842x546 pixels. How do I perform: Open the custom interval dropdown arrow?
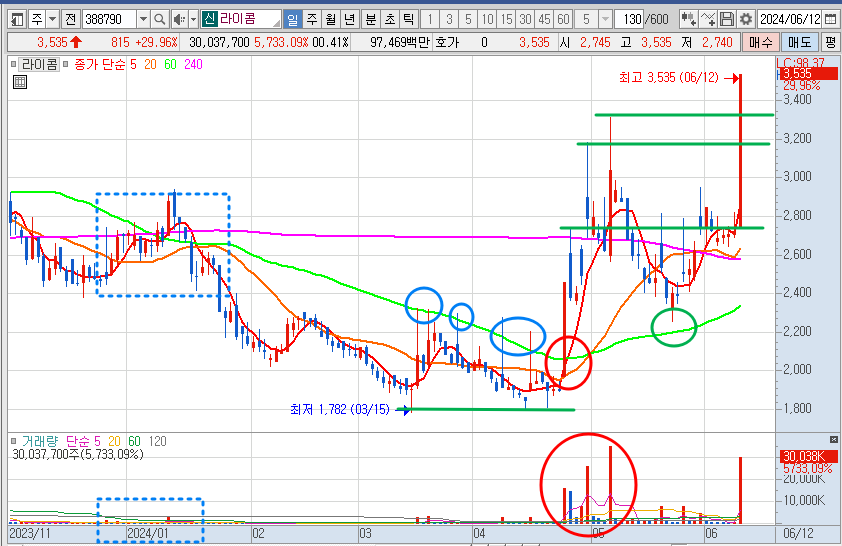click(606, 20)
